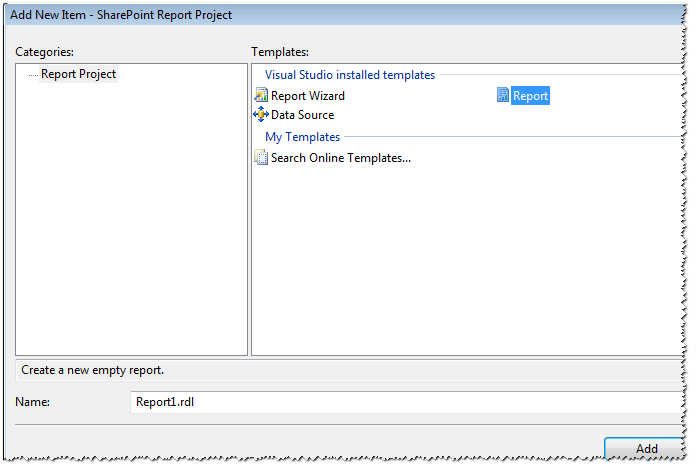Click the Report Wizard template icon
The width and height of the screenshot is (696, 470).
[x=261, y=96]
